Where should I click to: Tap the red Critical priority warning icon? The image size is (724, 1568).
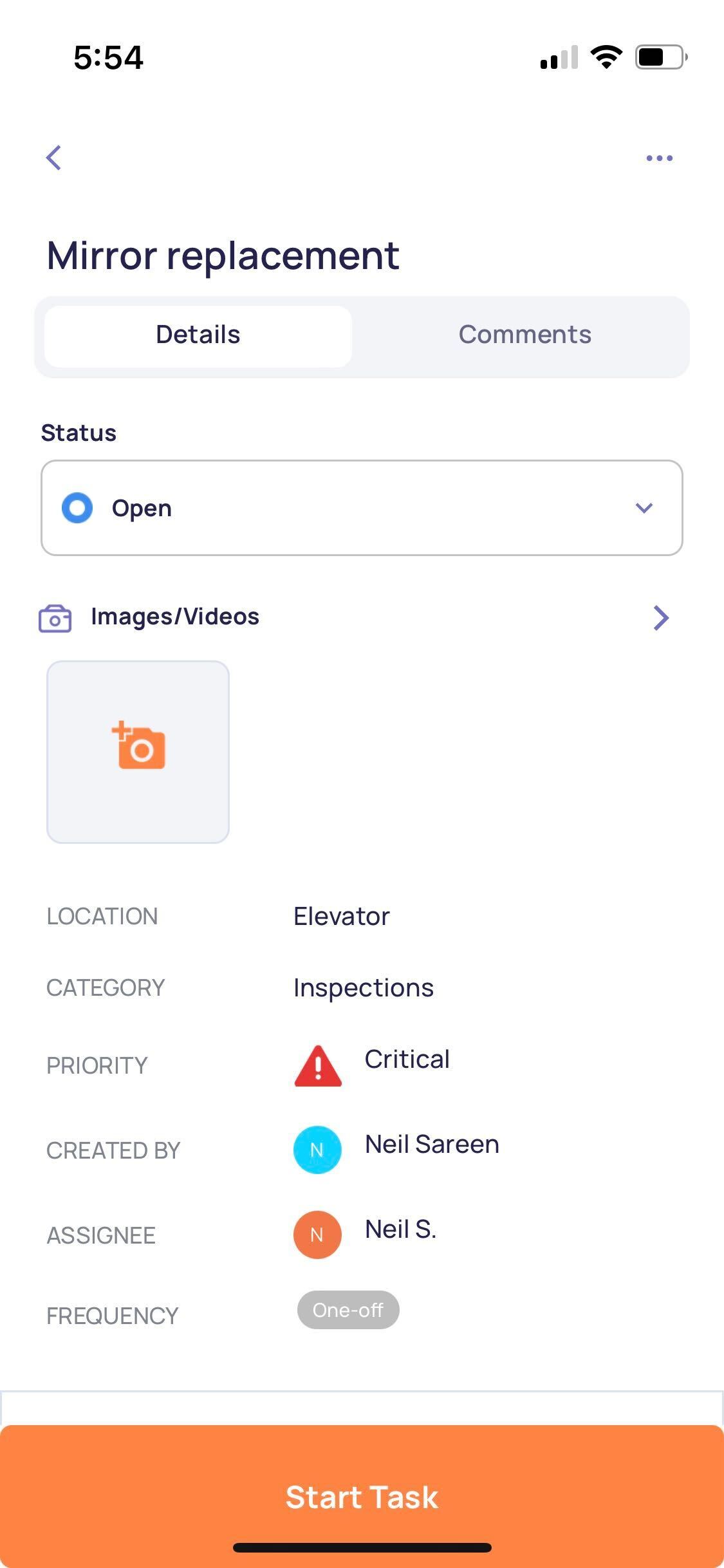coord(318,1066)
